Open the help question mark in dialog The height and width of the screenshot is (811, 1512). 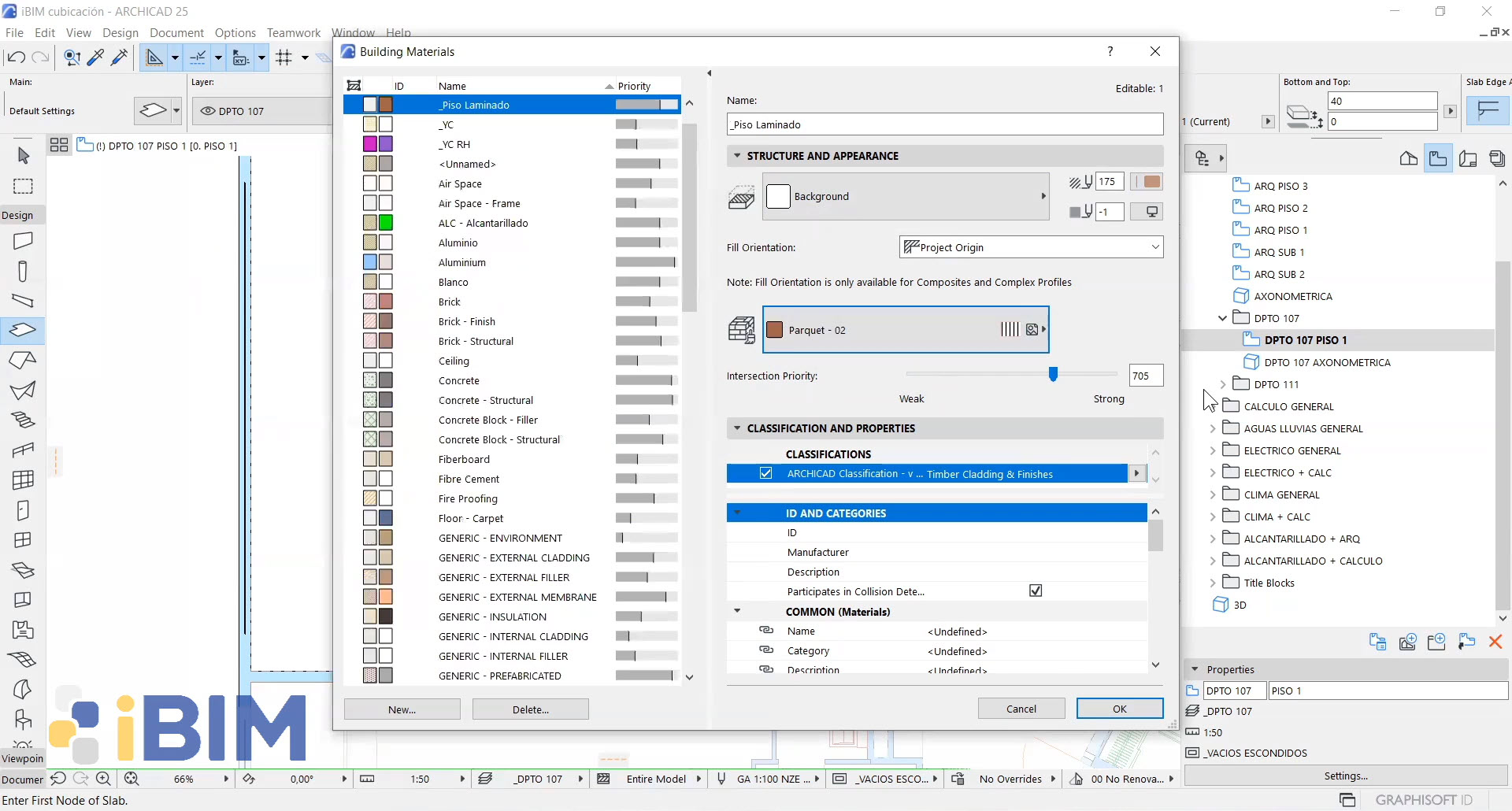coord(1110,51)
